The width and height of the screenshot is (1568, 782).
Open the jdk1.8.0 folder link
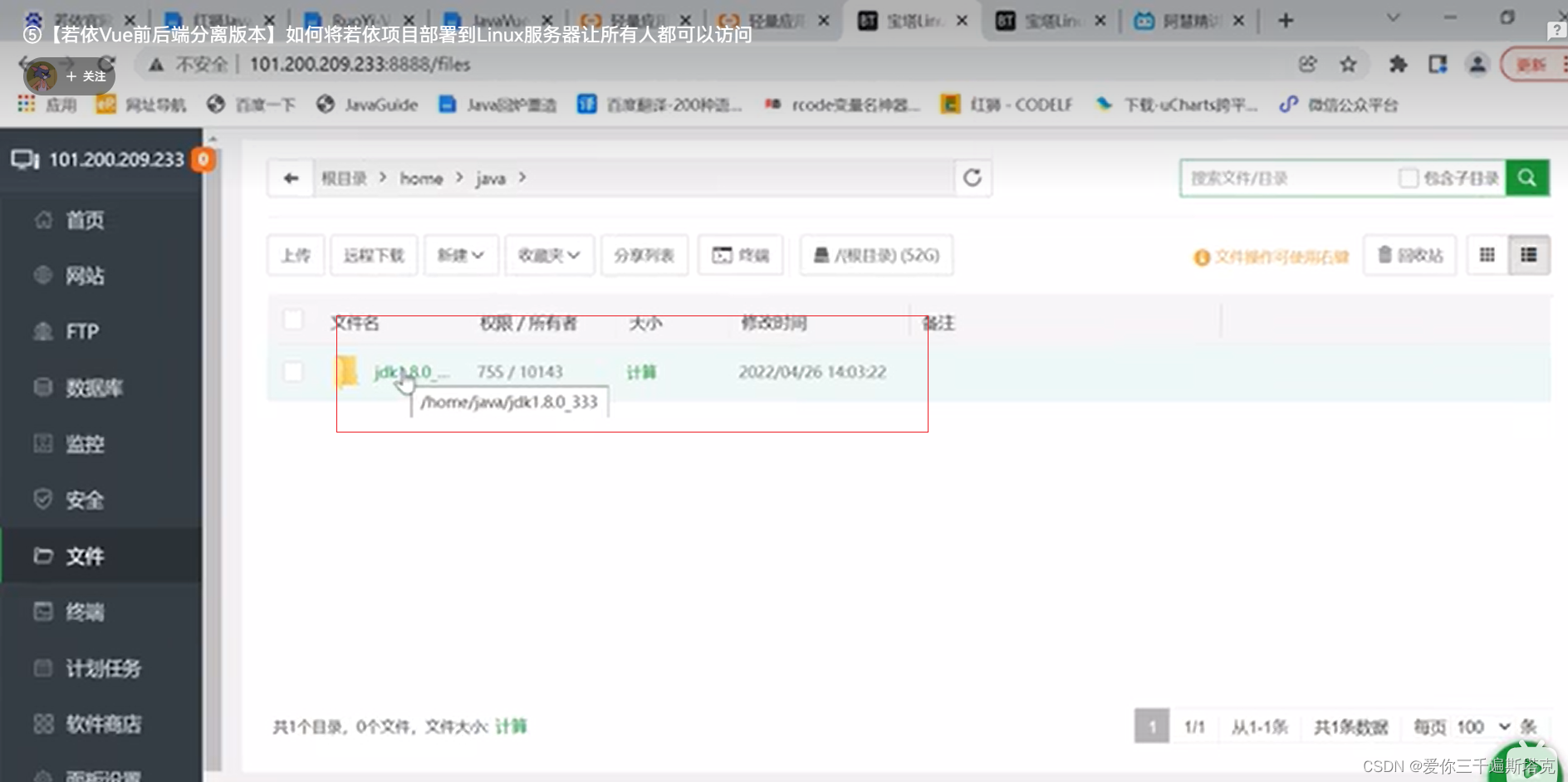pyautogui.click(x=411, y=372)
